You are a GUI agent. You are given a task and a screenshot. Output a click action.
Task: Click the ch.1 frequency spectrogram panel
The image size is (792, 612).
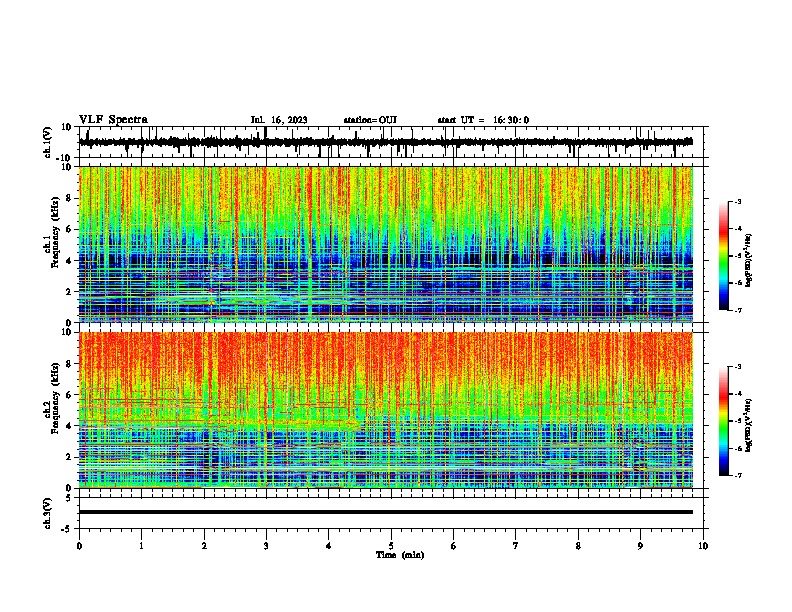coord(386,244)
